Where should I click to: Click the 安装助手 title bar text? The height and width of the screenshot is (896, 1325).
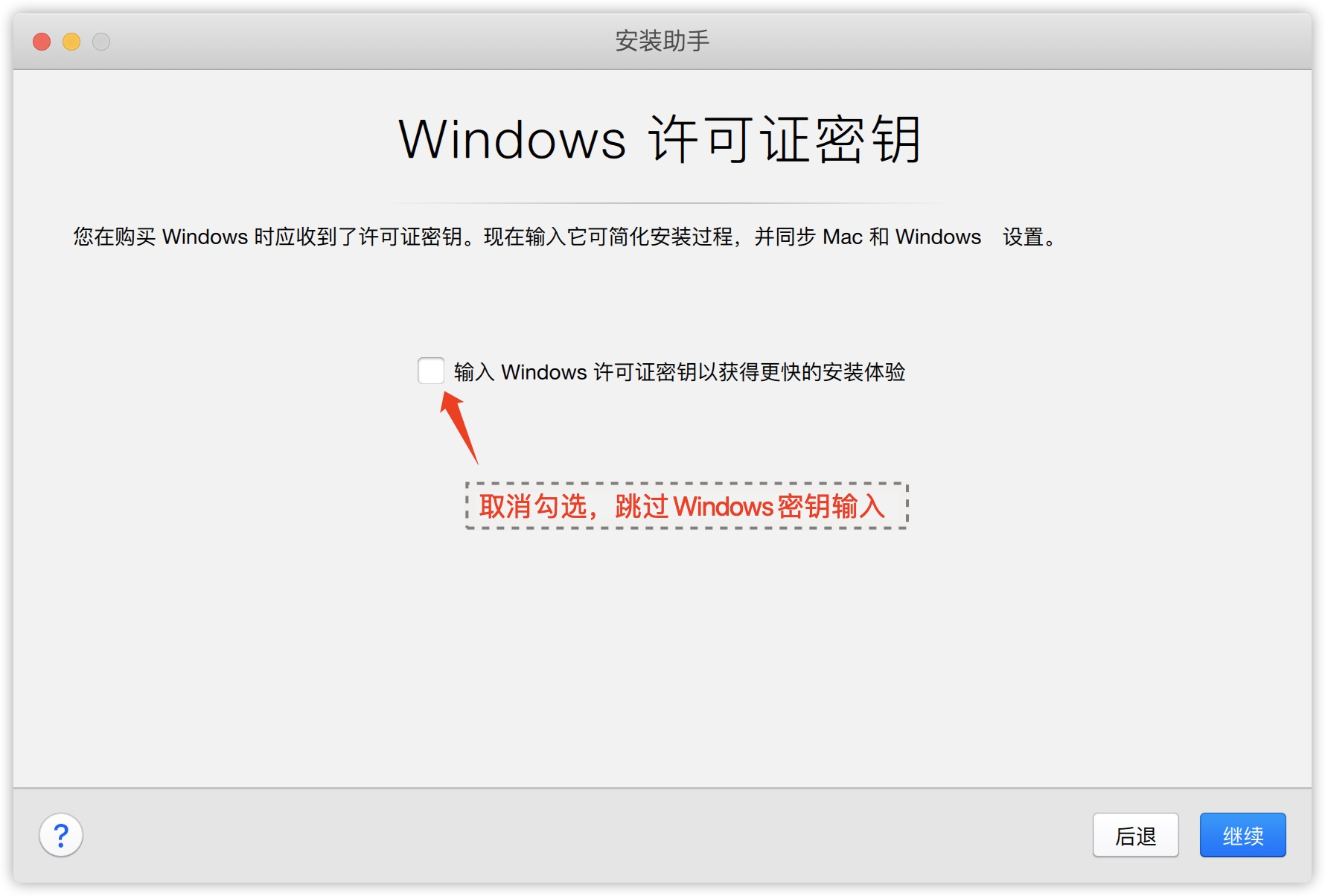point(662,41)
